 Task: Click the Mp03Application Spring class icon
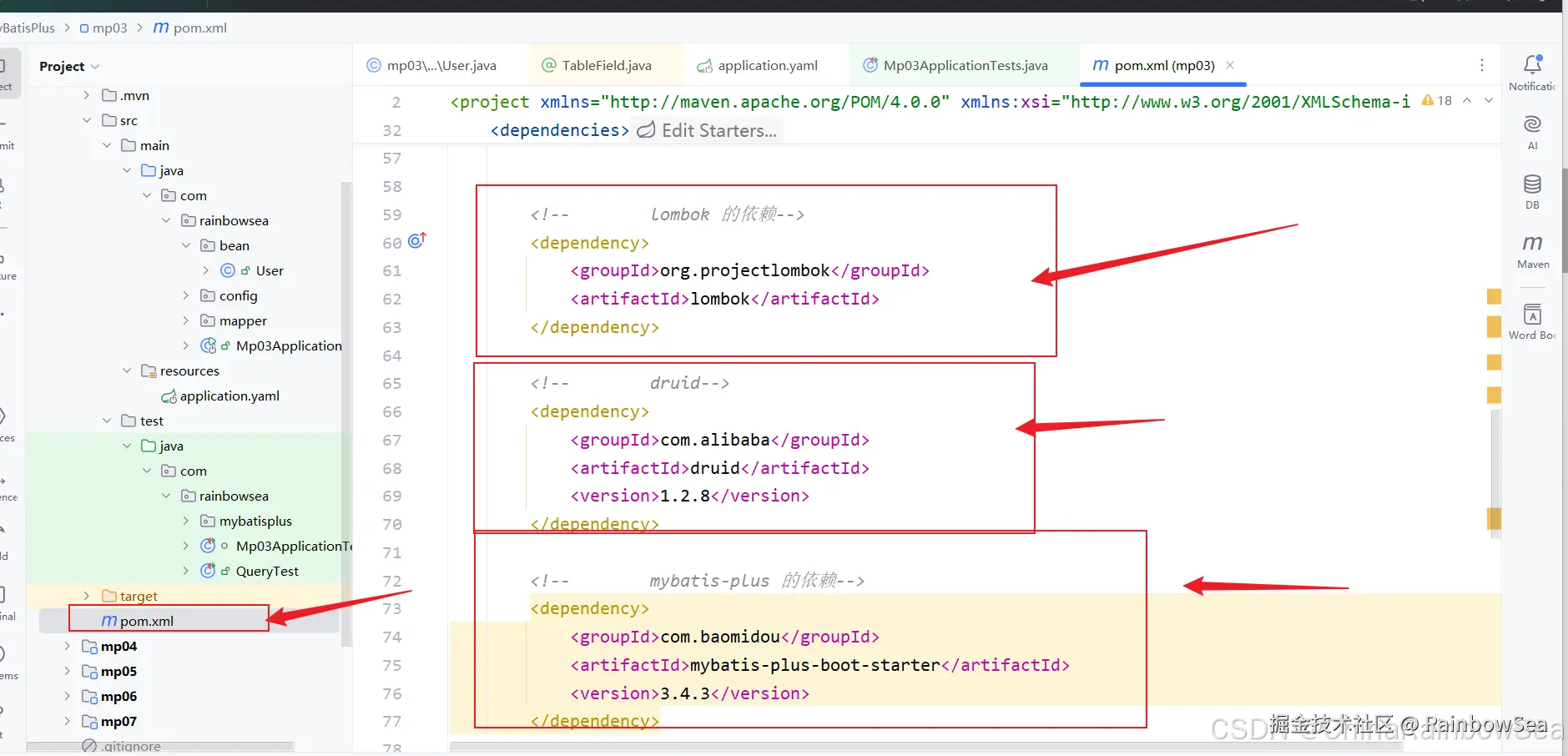(209, 345)
